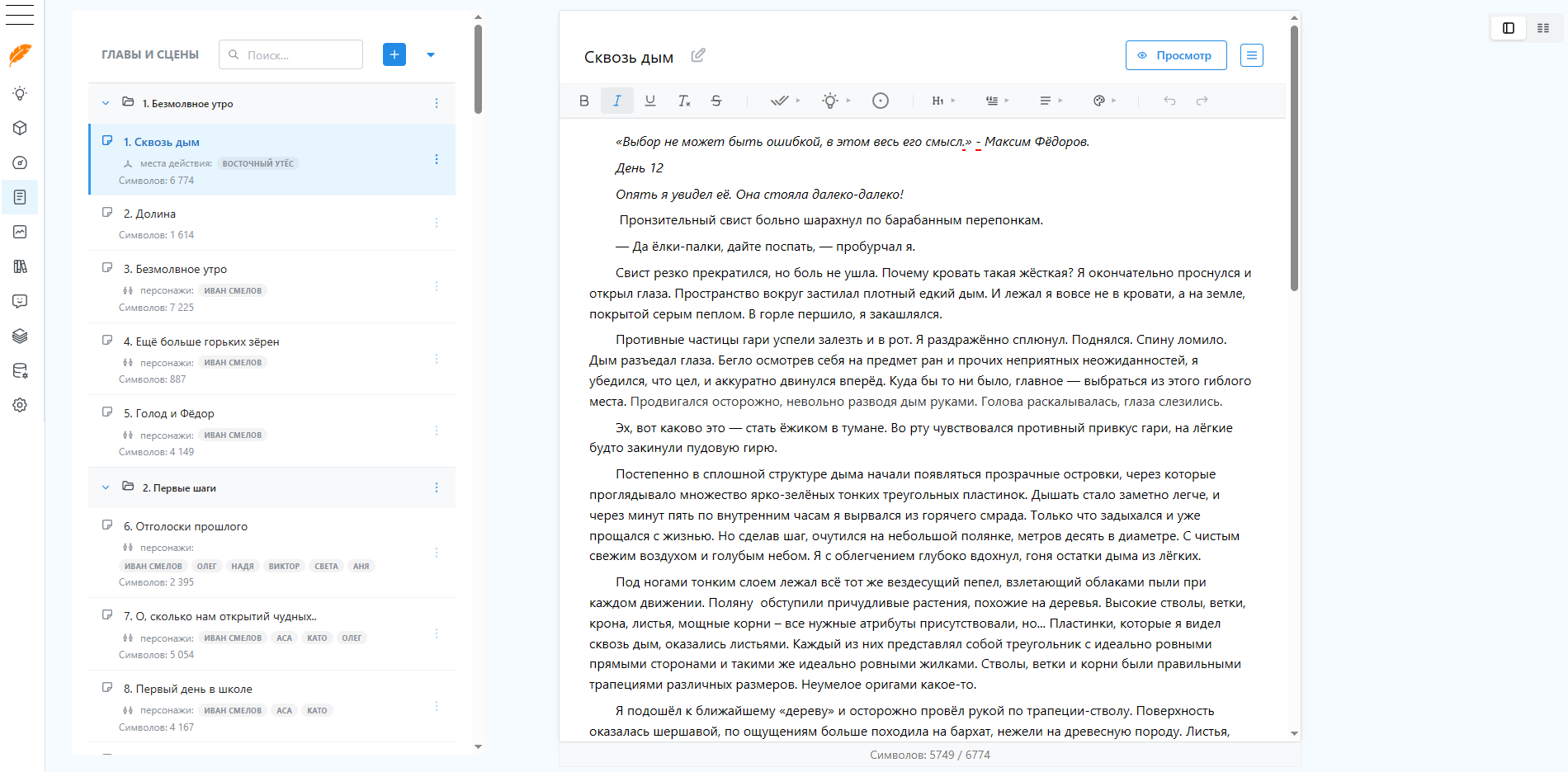Viewport: 1568px width, 772px height.
Task: Open options menu for scene Долина
Action: 437,223
